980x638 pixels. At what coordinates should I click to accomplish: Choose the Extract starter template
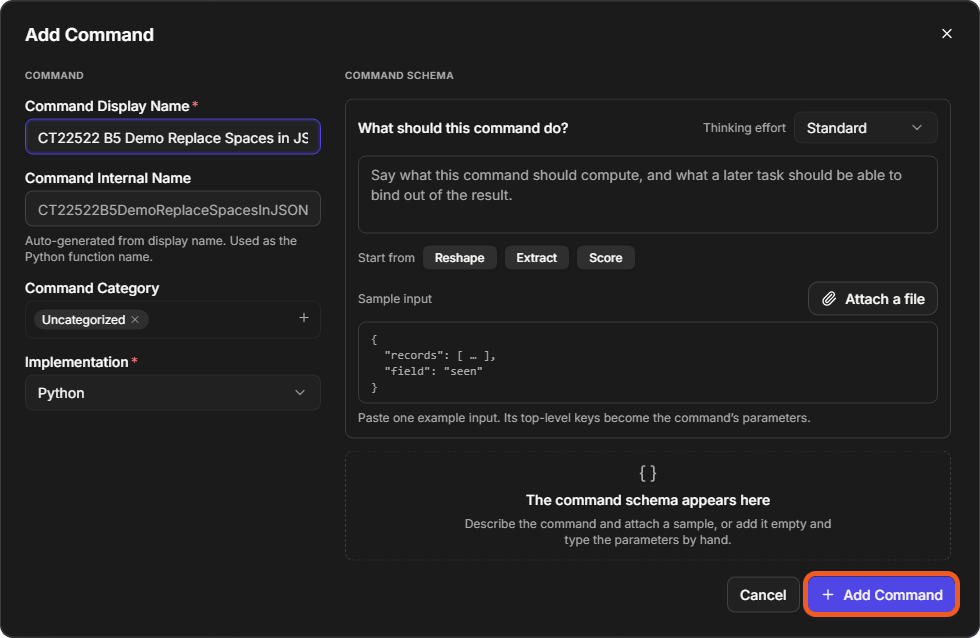[536, 258]
